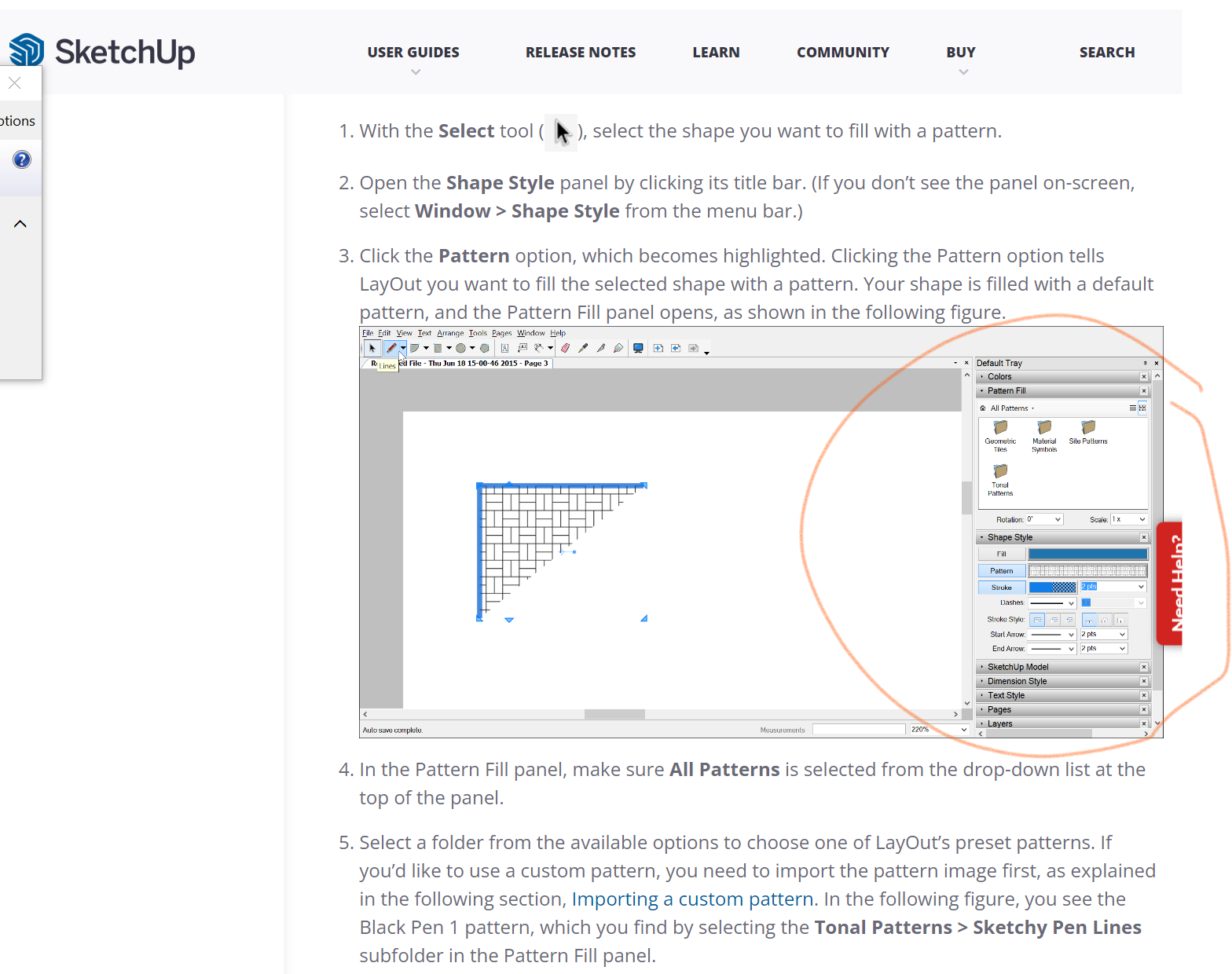Viewport: 1232px width, 974px height.
Task: Open the Start Arrow style dropdown
Action: (x=1052, y=635)
